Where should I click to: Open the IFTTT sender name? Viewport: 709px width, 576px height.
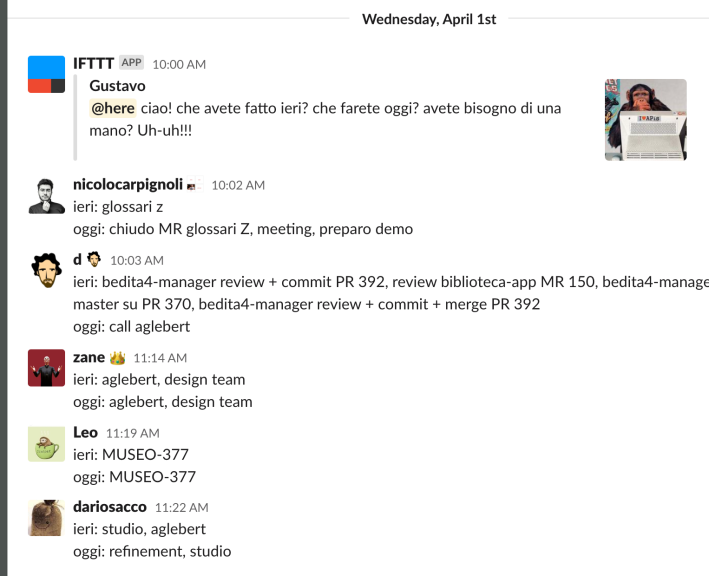(x=94, y=64)
